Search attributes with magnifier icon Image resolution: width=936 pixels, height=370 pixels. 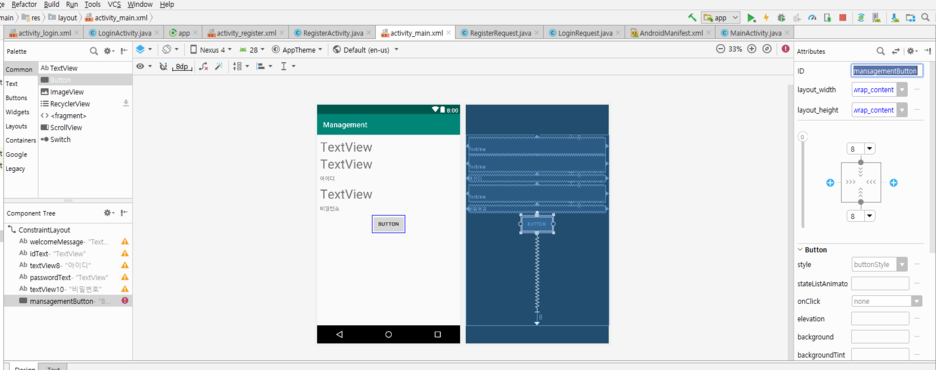point(880,51)
